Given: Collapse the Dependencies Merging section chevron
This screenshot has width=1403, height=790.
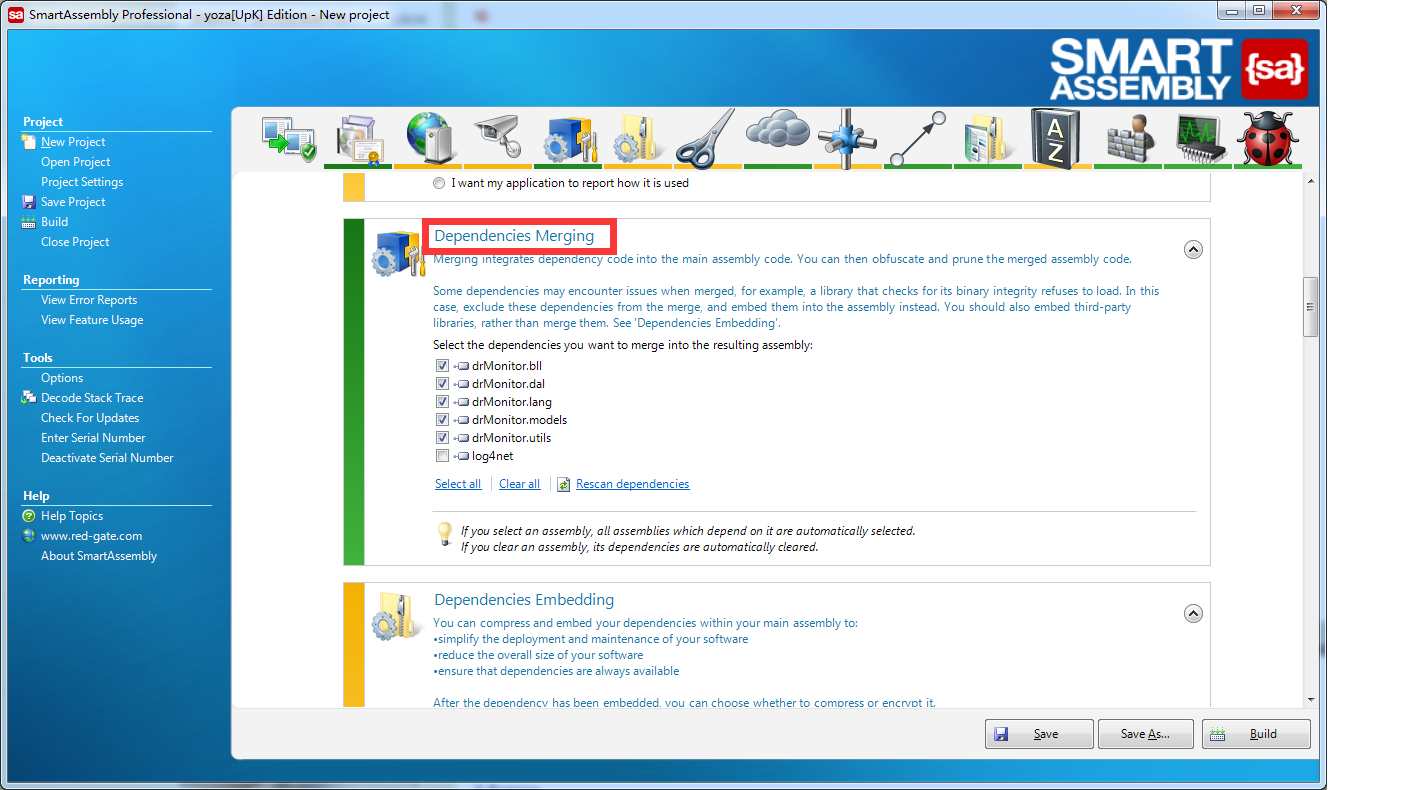Looking at the screenshot, I should click(1193, 250).
